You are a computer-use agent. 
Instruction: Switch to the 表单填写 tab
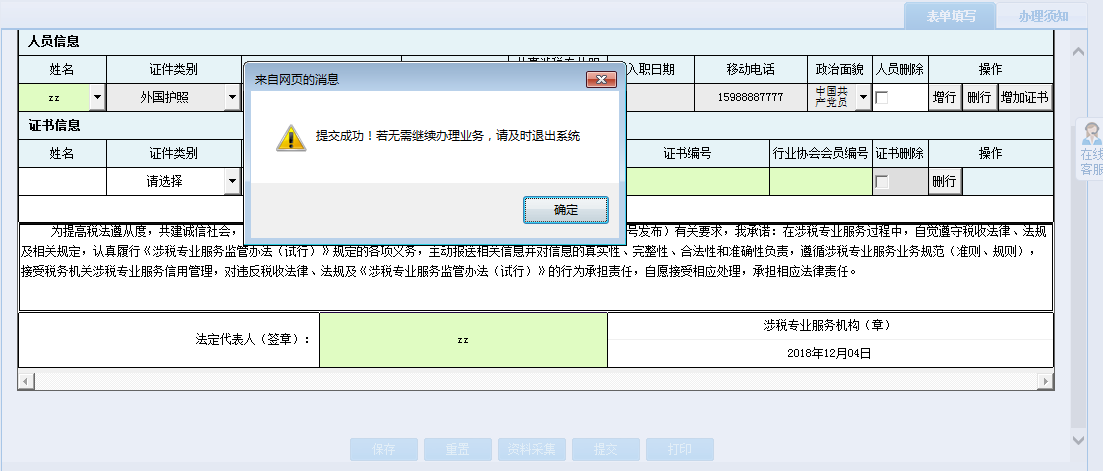coord(938,16)
